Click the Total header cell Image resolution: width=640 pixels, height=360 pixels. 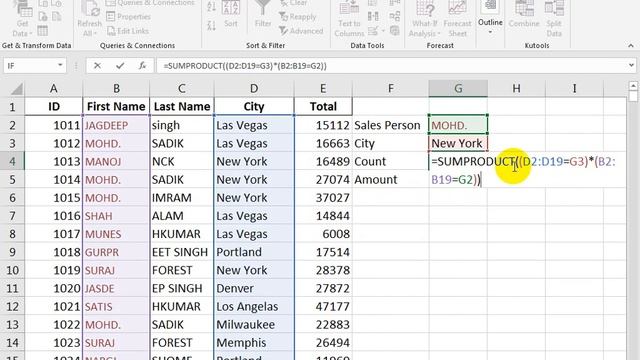(323, 107)
